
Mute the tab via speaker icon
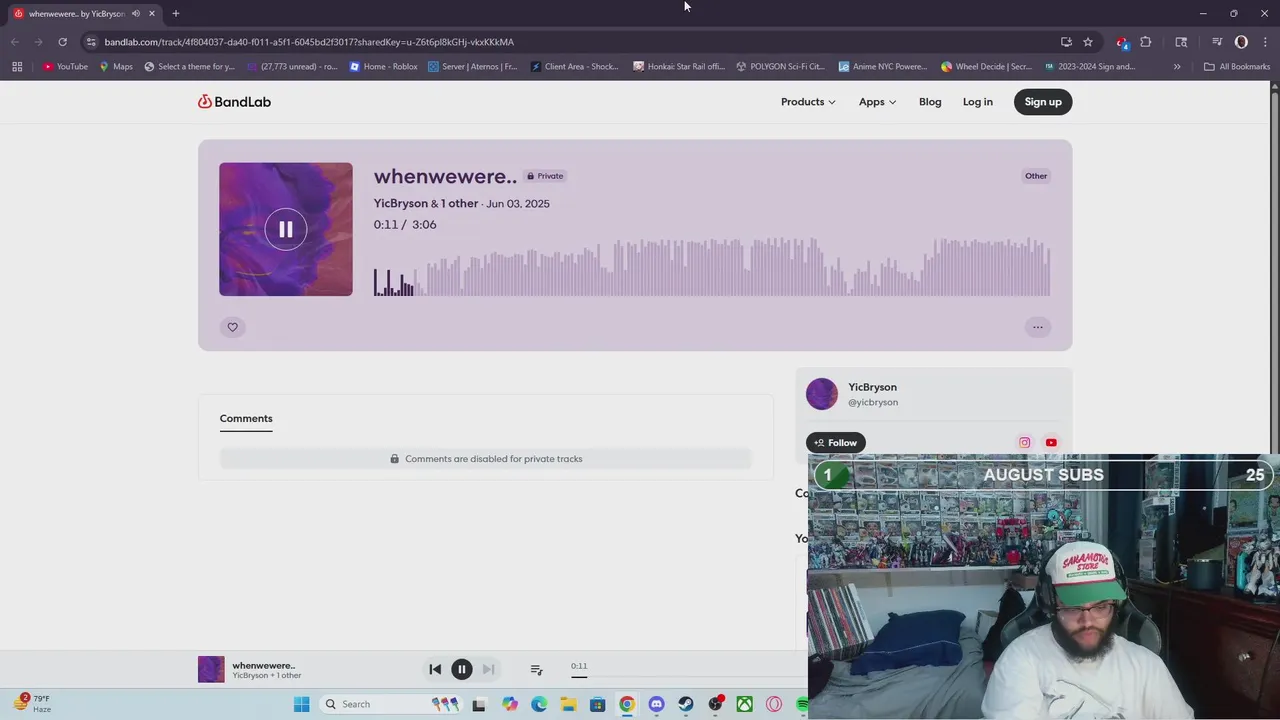click(x=136, y=14)
